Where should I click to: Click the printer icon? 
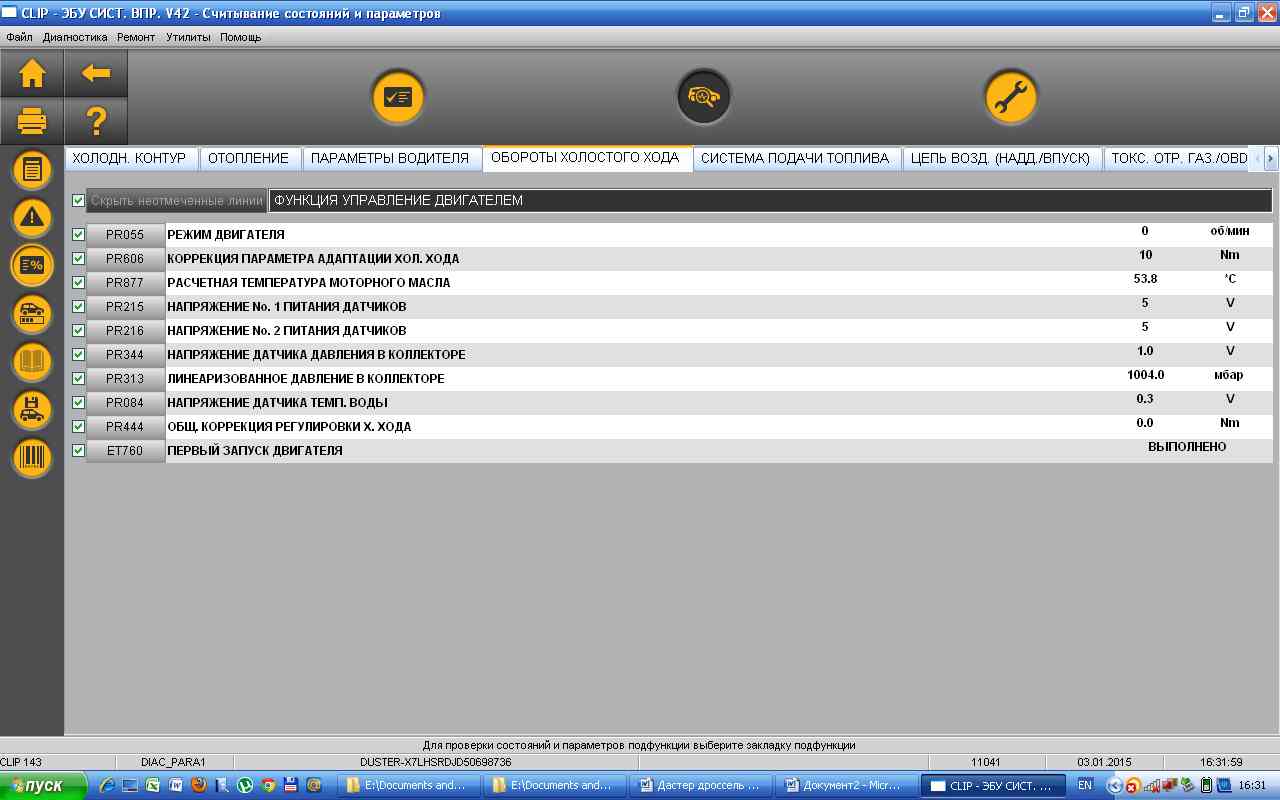click(32, 122)
